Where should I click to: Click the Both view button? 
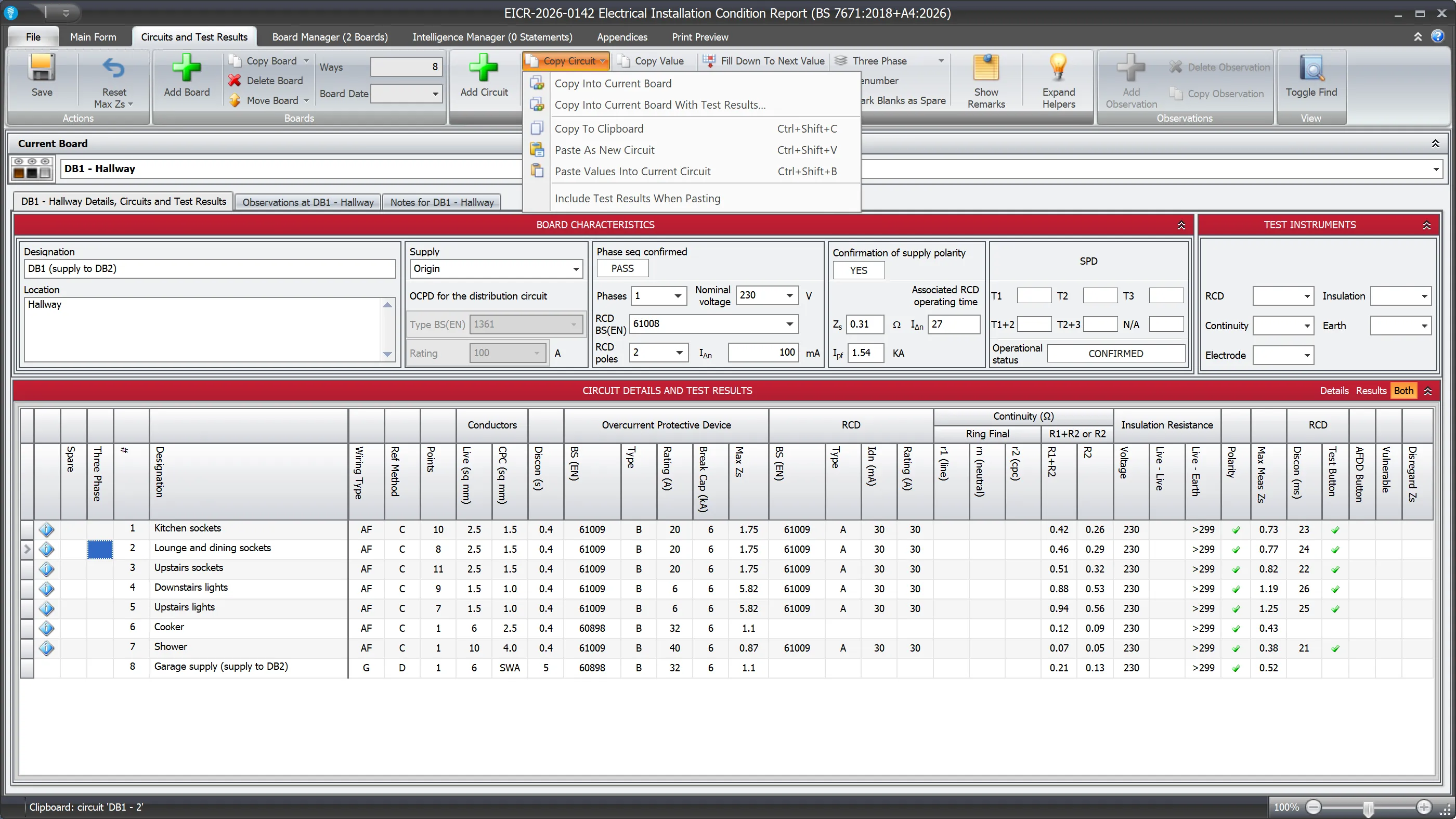(1403, 391)
